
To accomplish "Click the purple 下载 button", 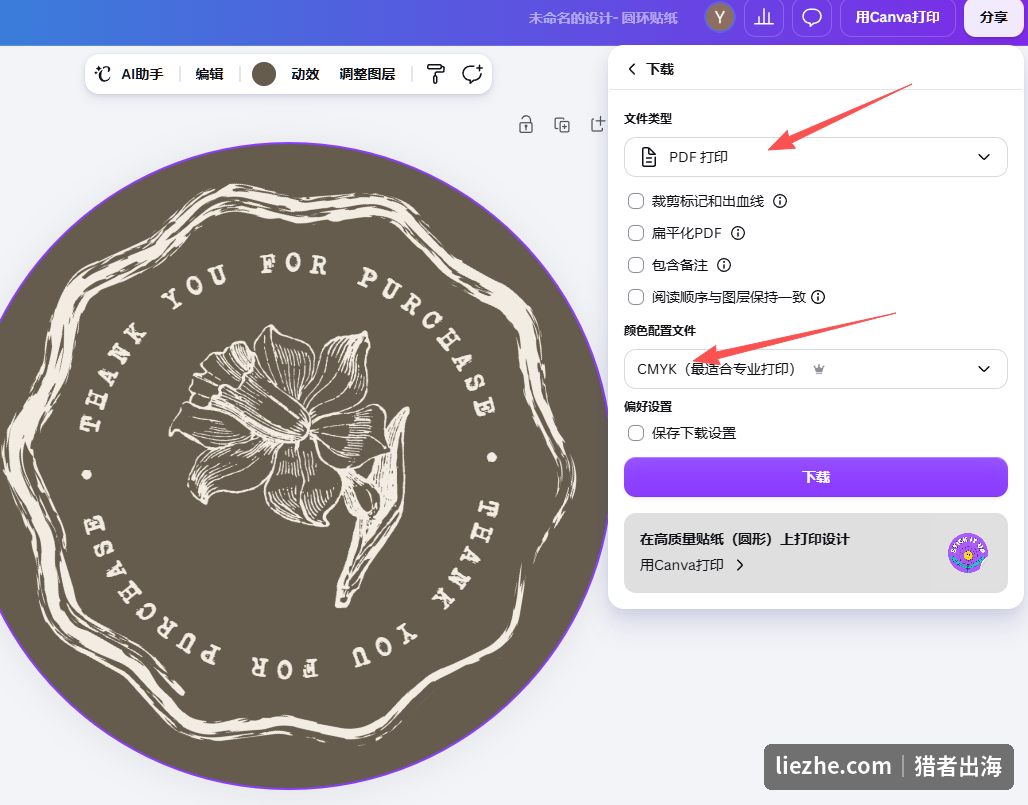I will pos(816,477).
